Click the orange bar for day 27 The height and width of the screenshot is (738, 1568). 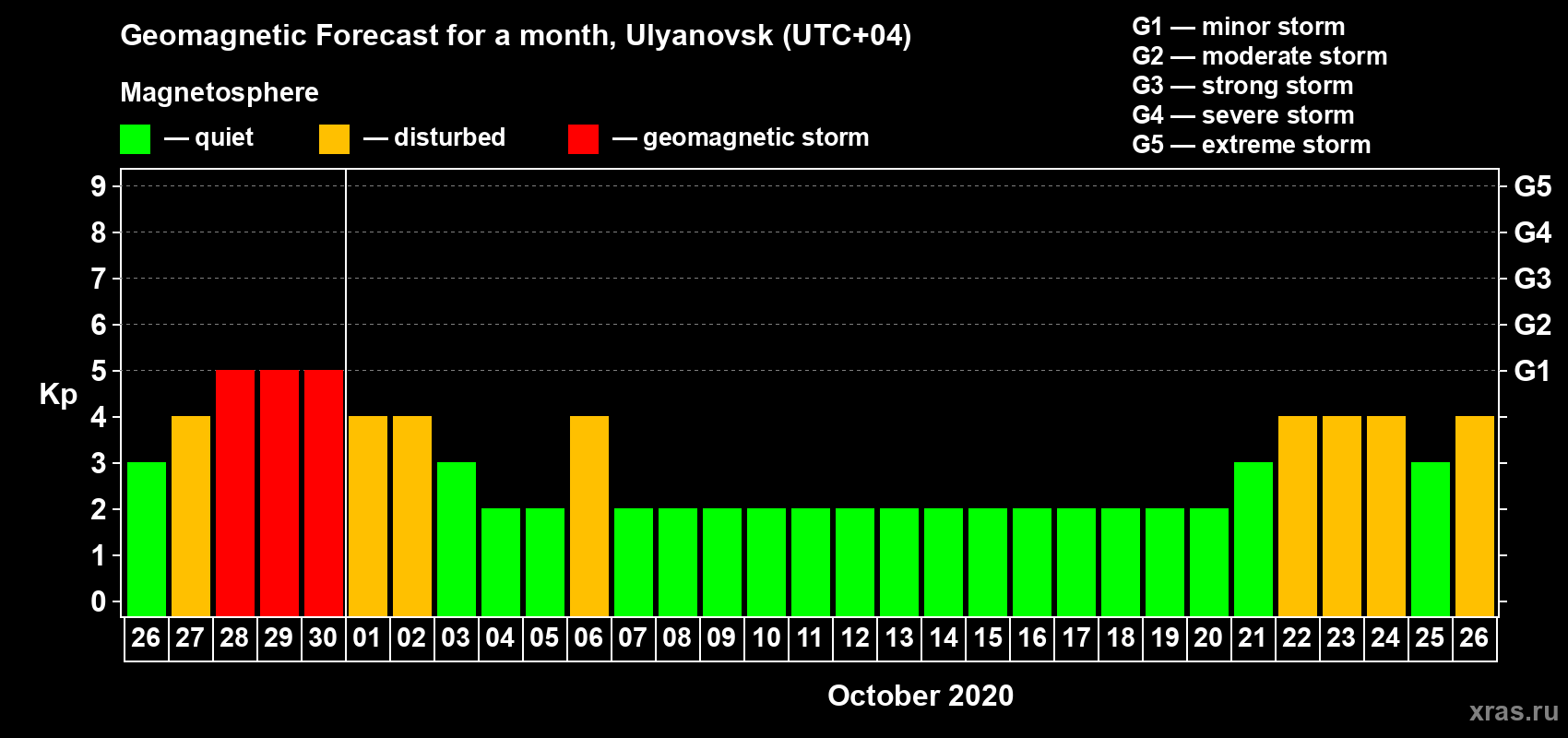point(191,517)
